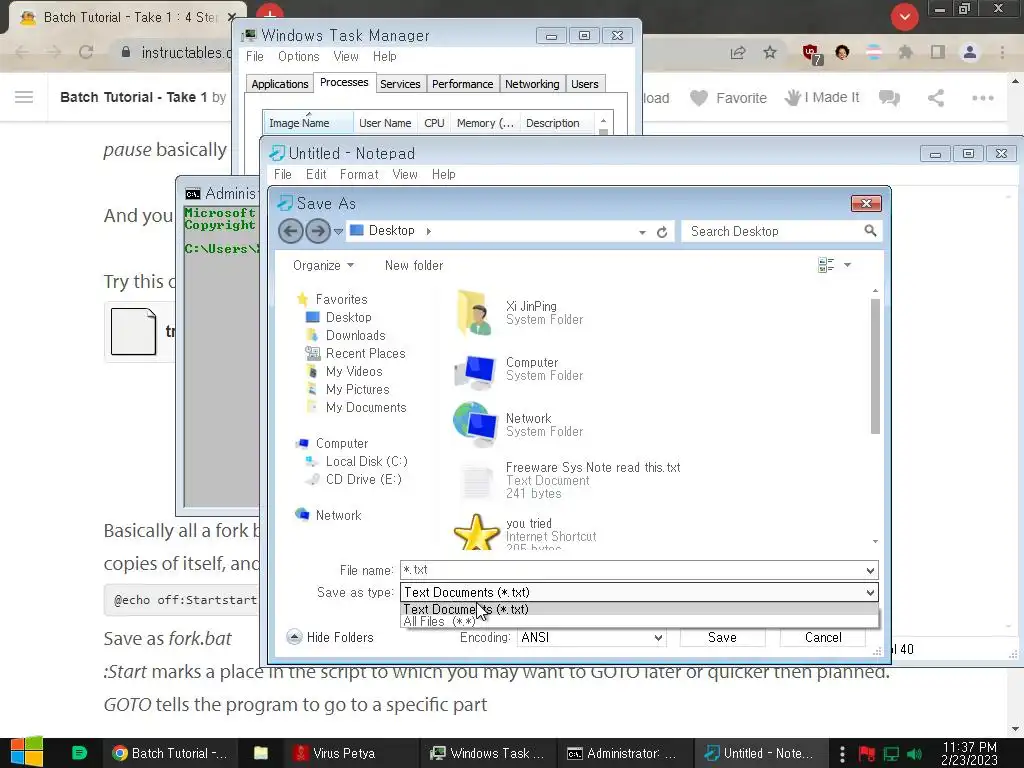Open recent locations dropdown beside Forward arrow

click(338, 231)
